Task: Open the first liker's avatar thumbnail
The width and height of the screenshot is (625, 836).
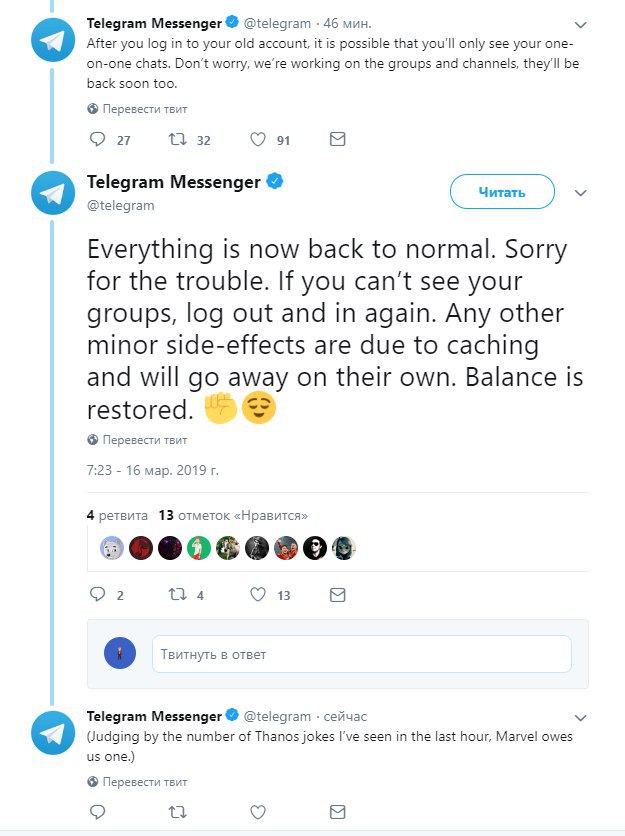Action: (111, 548)
